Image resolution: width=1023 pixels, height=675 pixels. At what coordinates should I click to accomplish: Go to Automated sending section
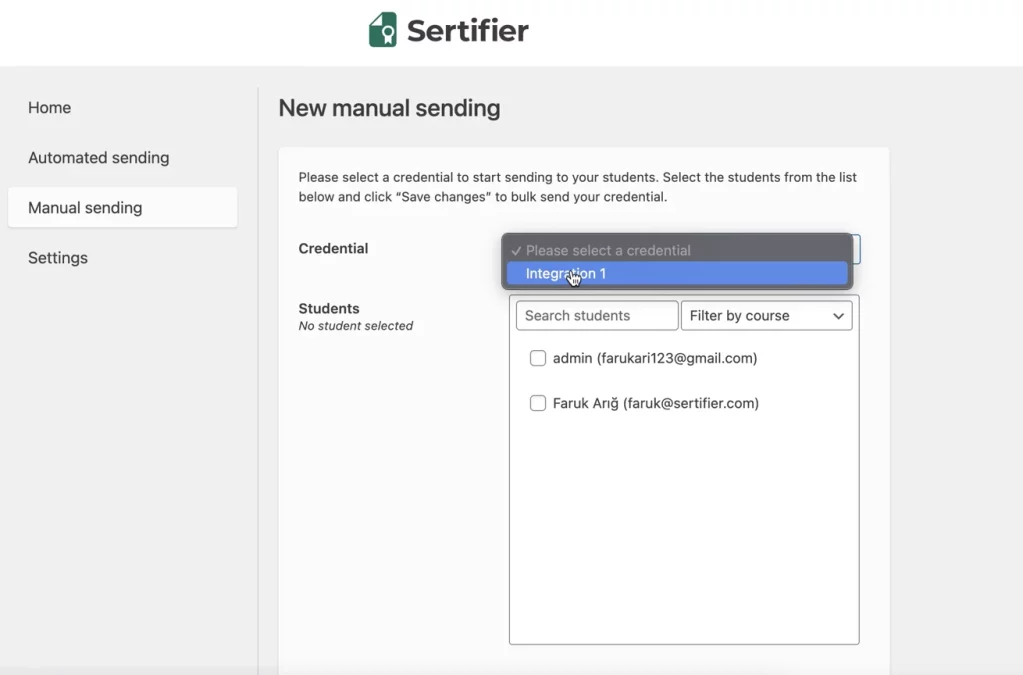click(98, 158)
